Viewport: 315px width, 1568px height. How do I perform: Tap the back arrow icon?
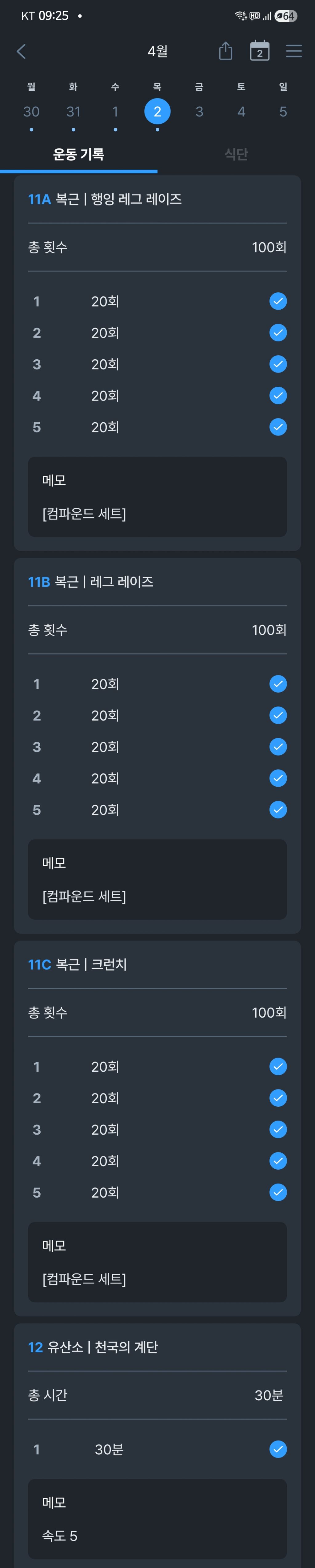[21, 52]
